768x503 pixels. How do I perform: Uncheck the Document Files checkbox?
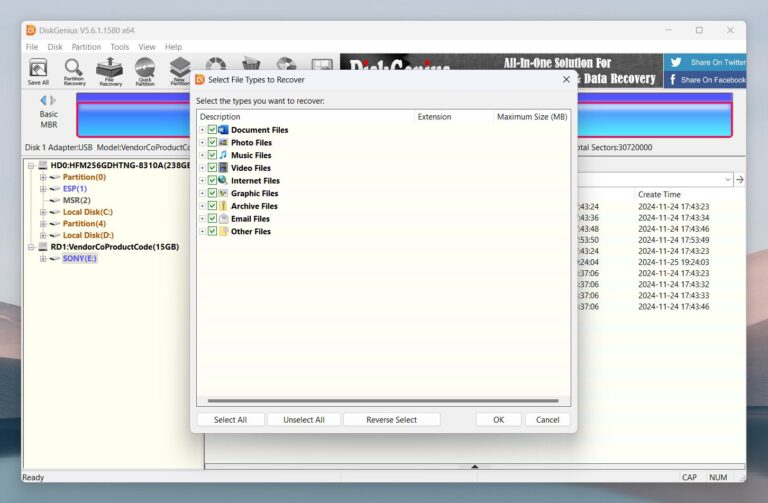coord(212,130)
